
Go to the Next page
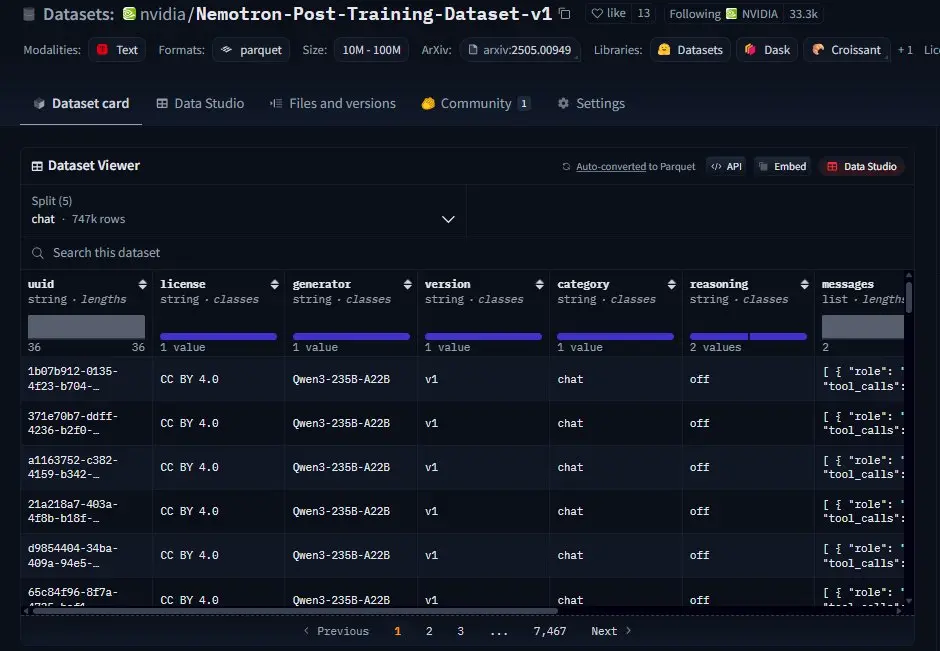pyautogui.click(x=611, y=631)
